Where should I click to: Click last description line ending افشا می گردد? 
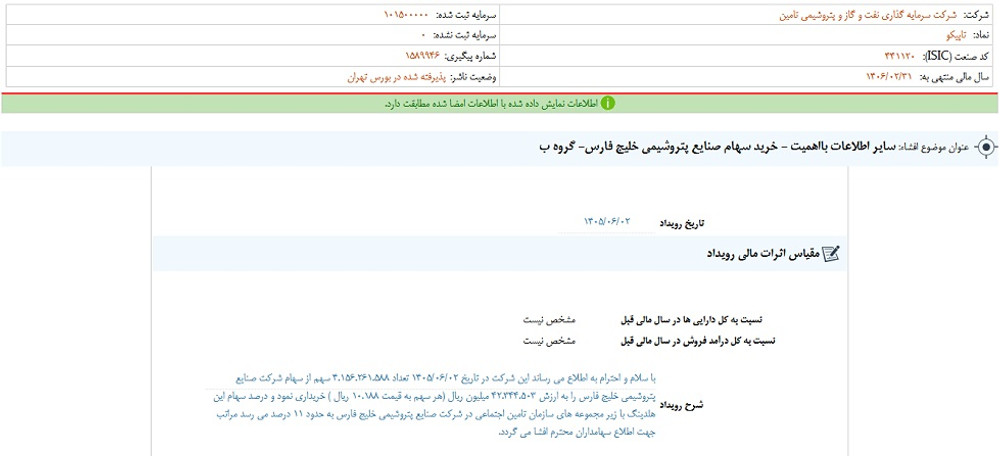578,432
